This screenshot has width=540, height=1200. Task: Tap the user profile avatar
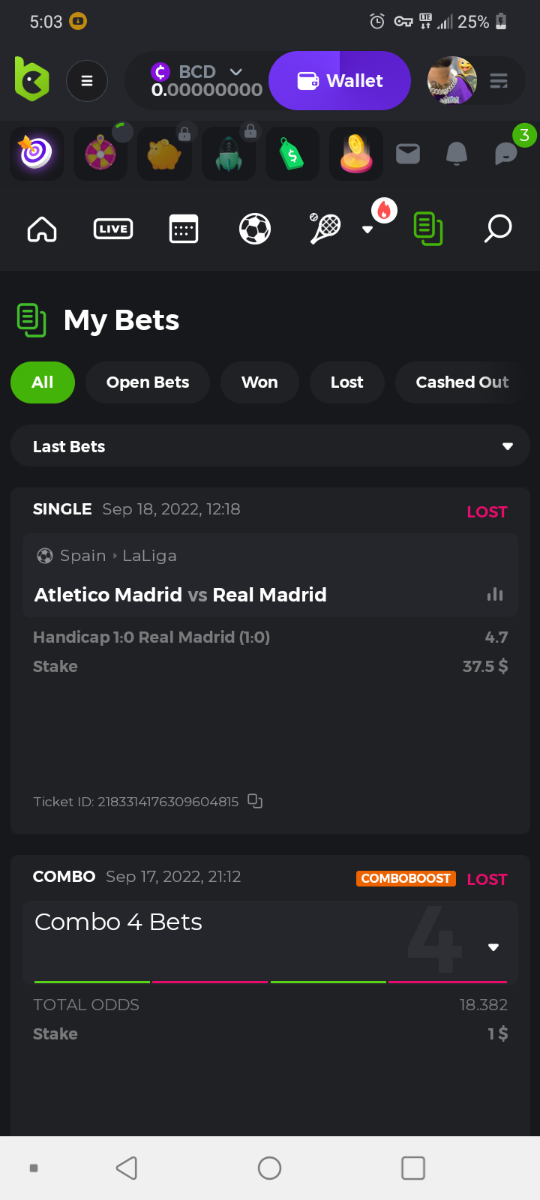pos(452,81)
